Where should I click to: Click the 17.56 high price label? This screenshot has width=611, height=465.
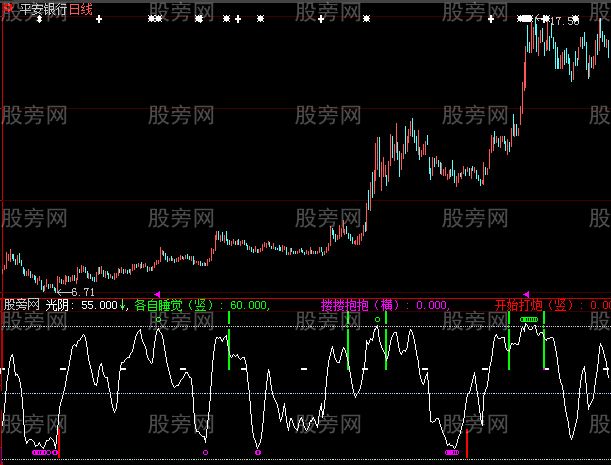tap(564, 20)
